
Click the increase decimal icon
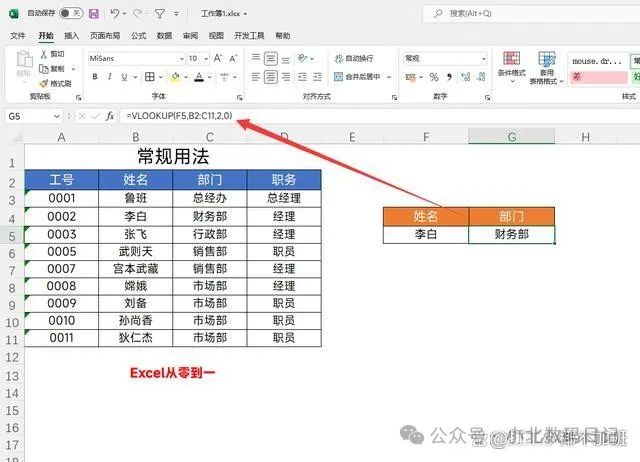click(x=465, y=77)
